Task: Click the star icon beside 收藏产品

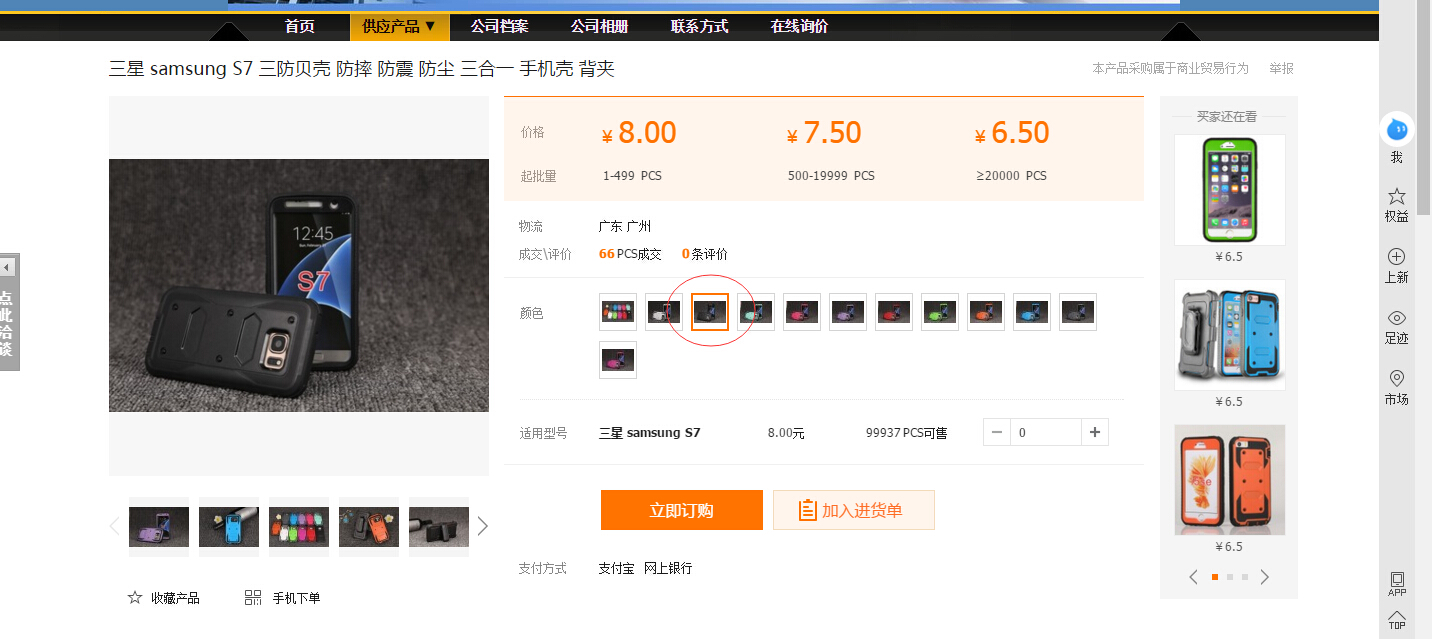Action: (135, 597)
